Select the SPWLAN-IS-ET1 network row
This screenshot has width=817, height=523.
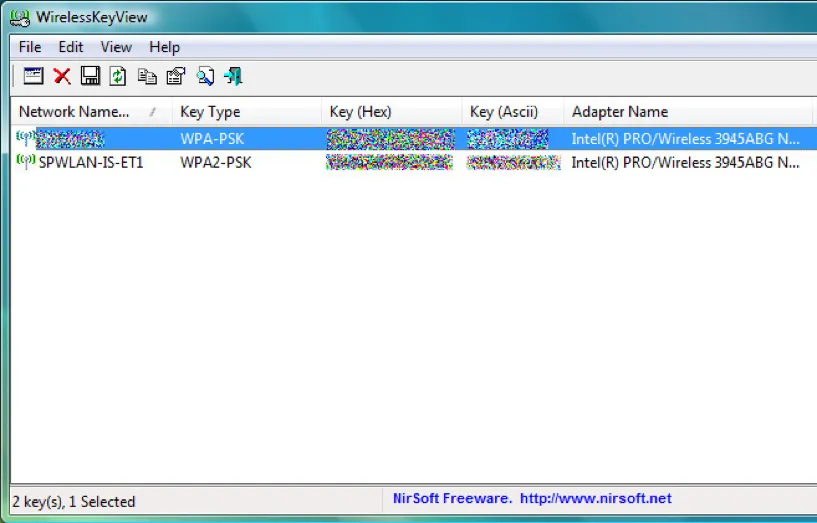point(90,162)
